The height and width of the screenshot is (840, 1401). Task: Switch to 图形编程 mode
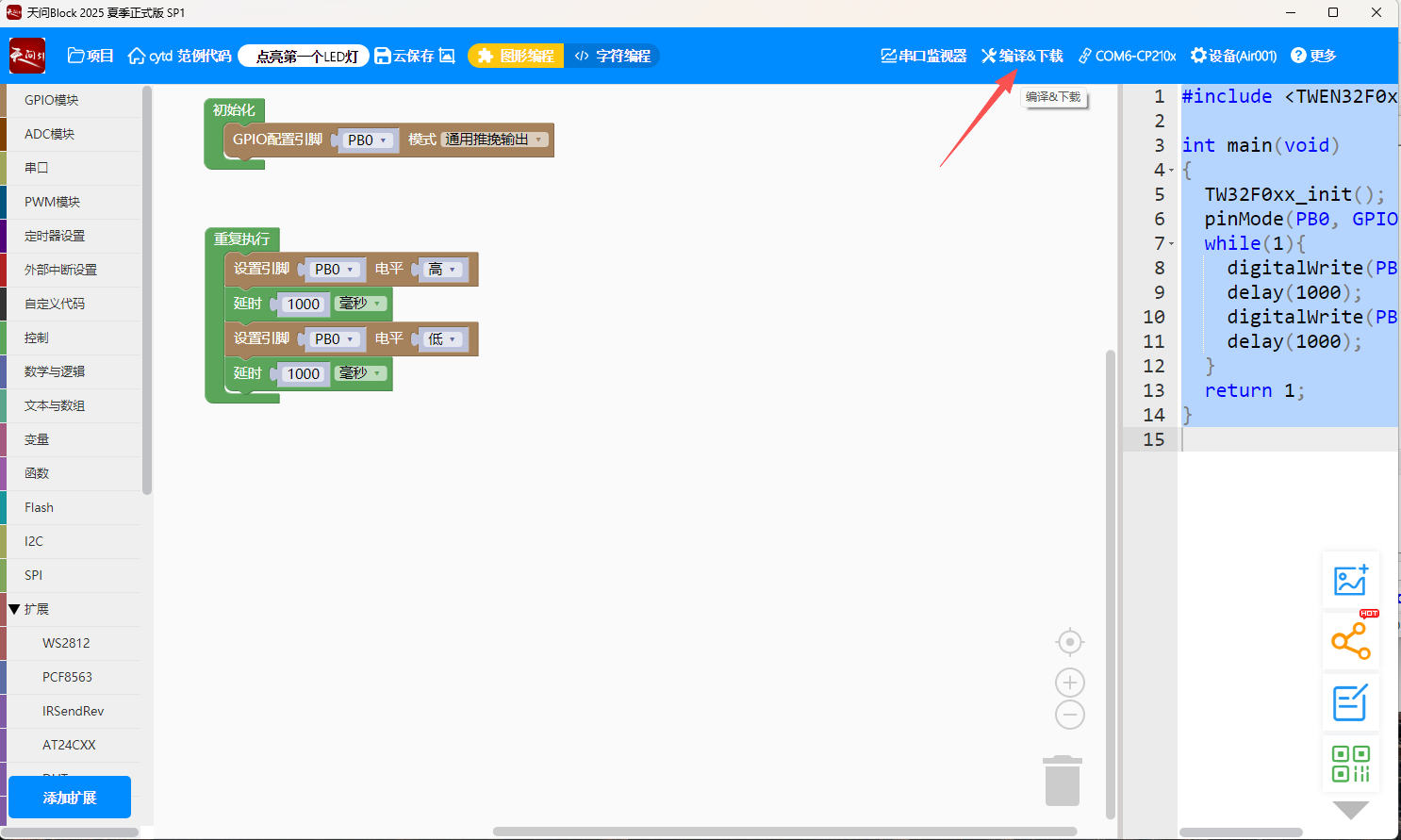coord(516,56)
